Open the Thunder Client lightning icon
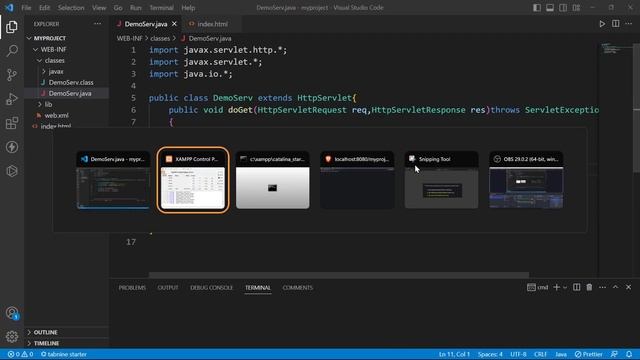This screenshot has height=360, width=640. click(x=12, y=147)
